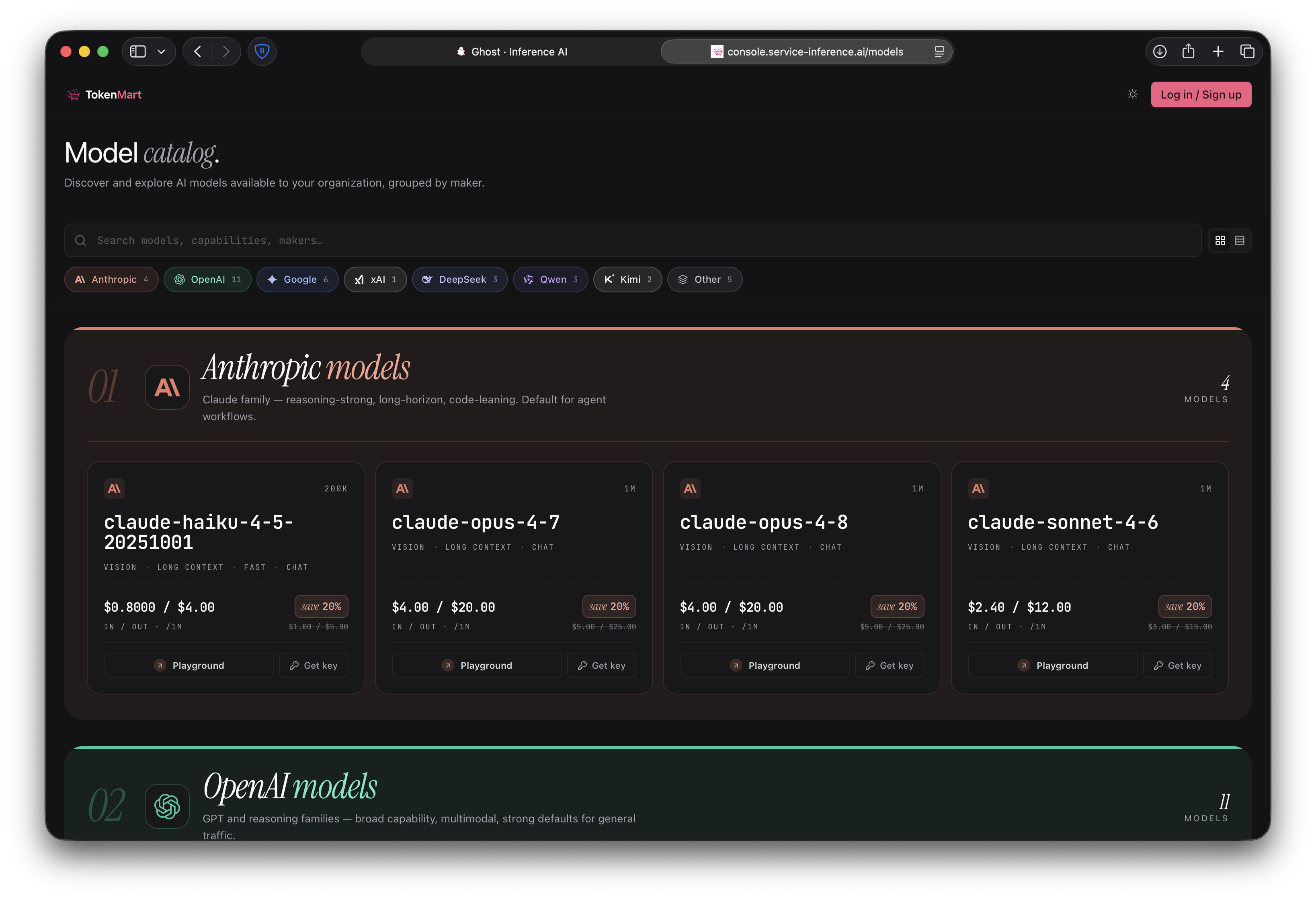Click the OpenAI models heading
The height and width of the screenshot is (900, 1316).
point(290,786)
